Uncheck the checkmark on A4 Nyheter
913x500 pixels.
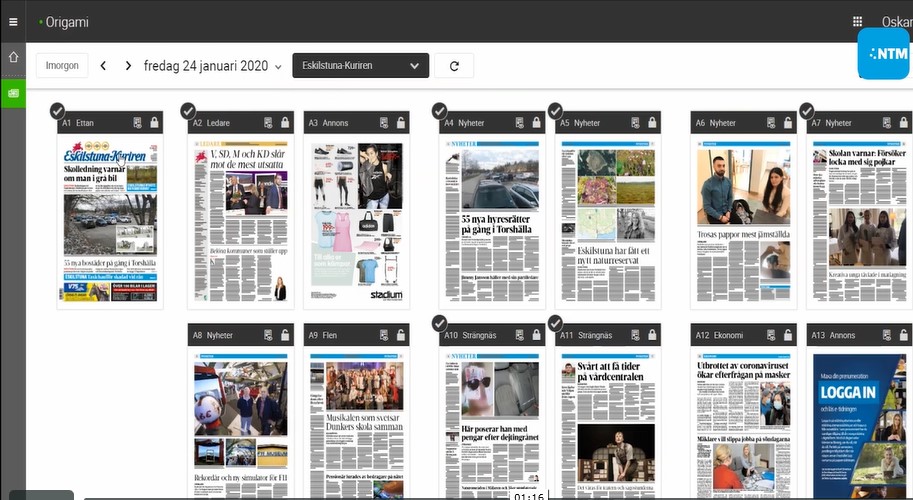440,111
